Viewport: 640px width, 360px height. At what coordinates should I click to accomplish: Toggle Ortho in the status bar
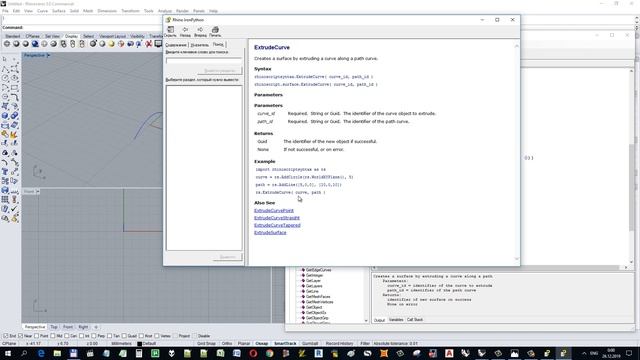227,344
